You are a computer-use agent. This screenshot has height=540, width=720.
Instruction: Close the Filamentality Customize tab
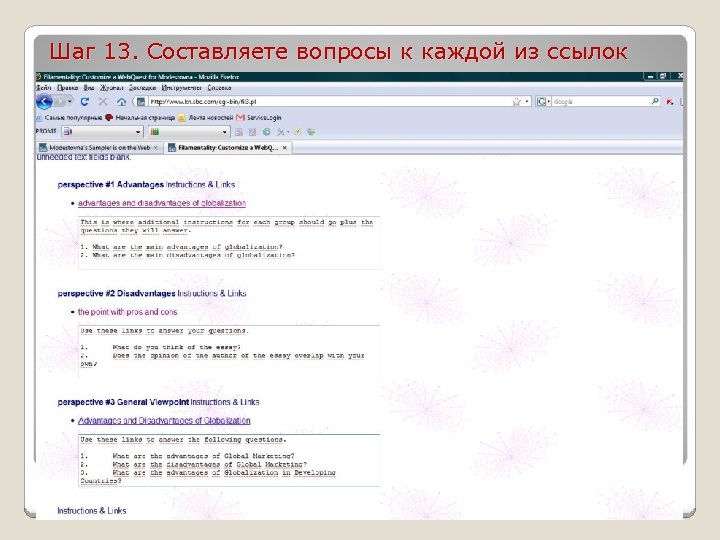tap(285, 147)
